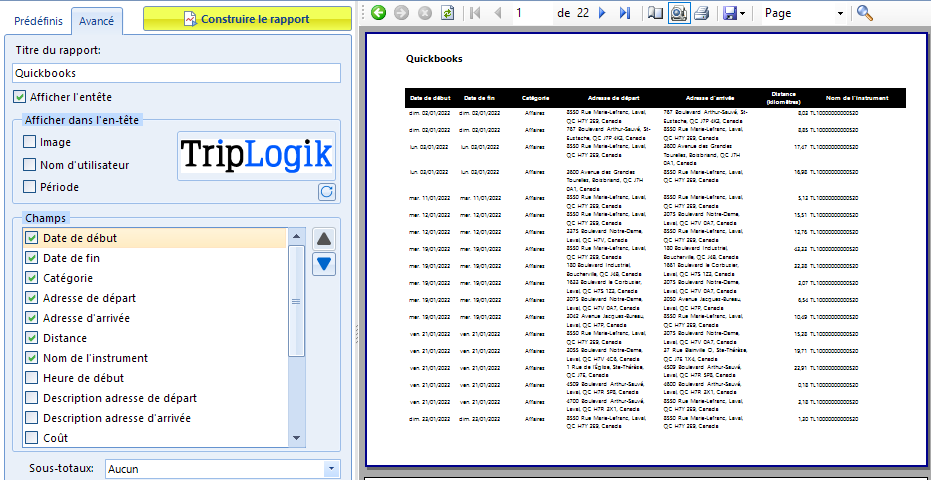
Task: Click the Construire le rapport button
Action: 247,19
